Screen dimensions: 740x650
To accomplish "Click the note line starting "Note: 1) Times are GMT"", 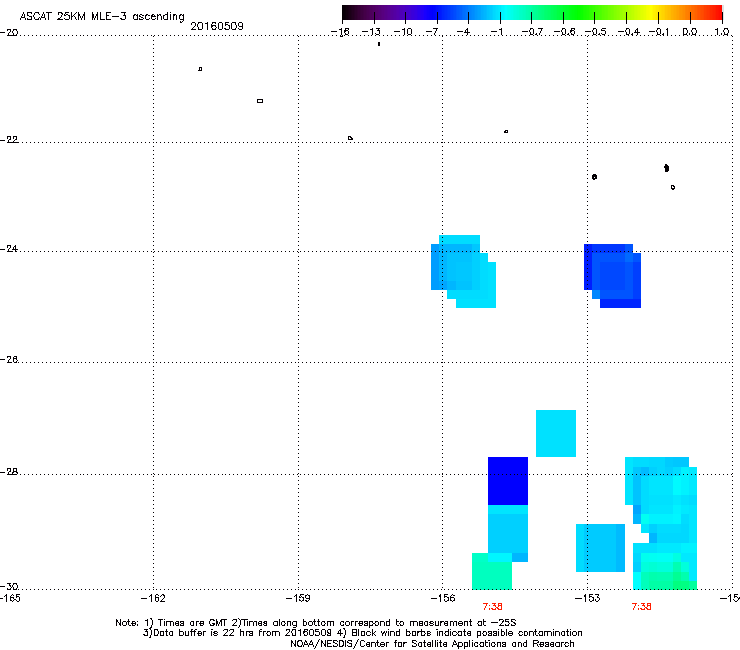I will (x=316, y=623).
